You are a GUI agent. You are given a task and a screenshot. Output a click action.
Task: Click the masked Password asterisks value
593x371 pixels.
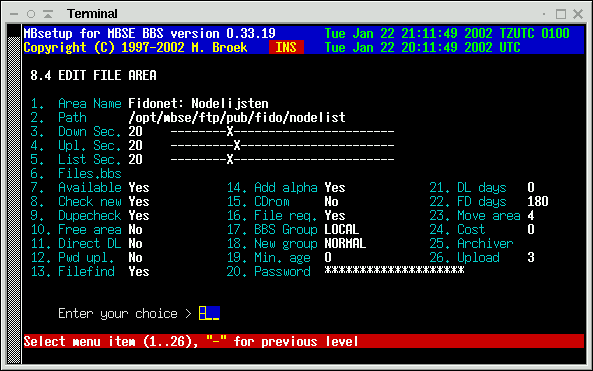tap(394, 270)
